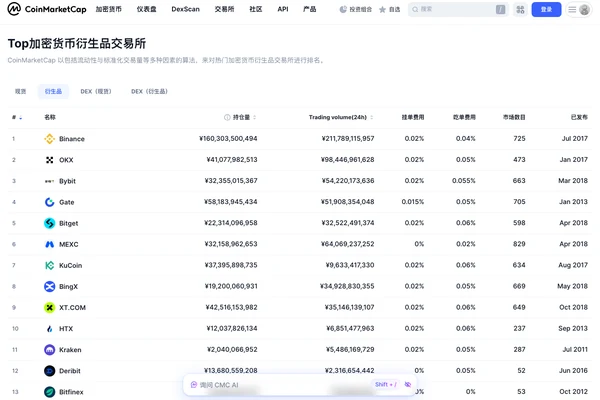Click the ¥42,516,153,982 open interest cell
The height and width of the screenshot is (400, 600).
click(x=231, y=307)
